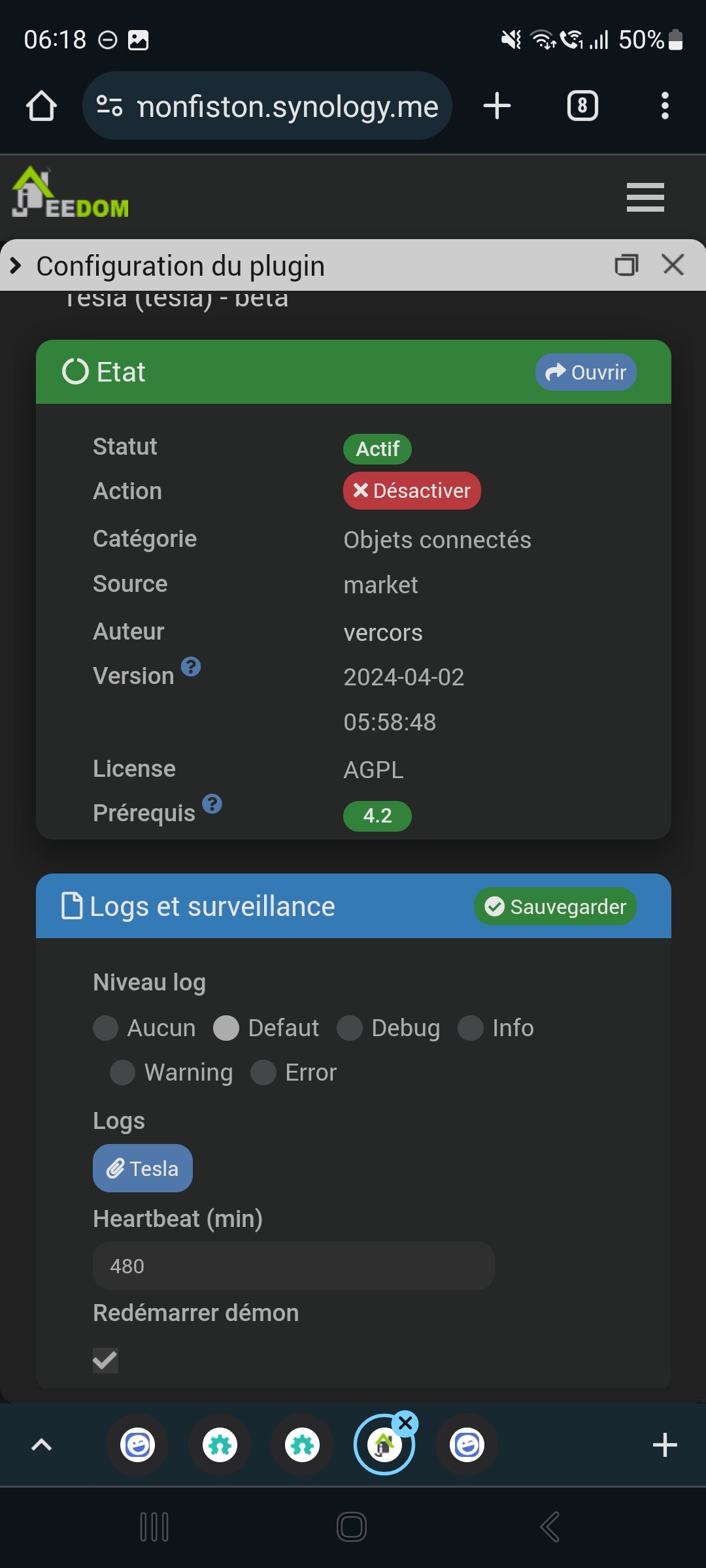
Task: Click the Jeedom logo
Action: (x=71, y=193)
